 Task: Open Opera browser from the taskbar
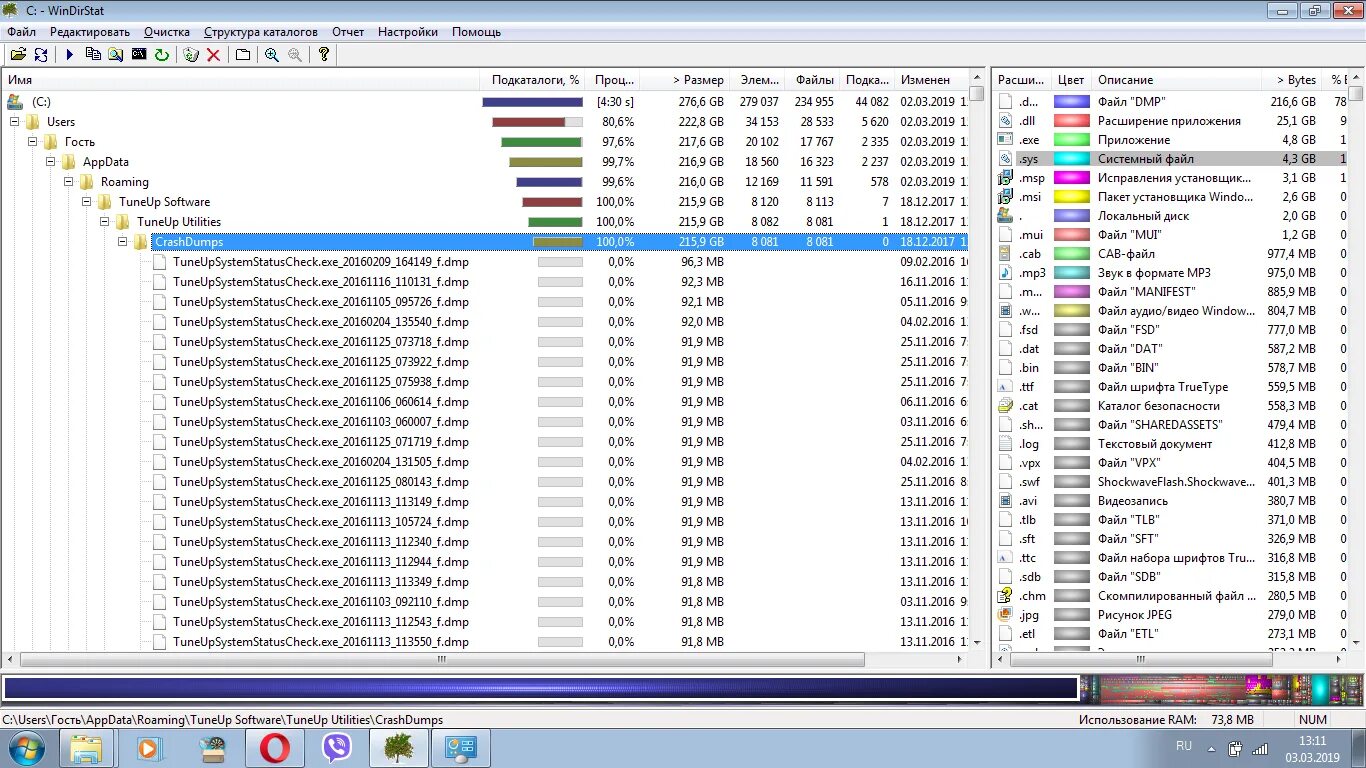tap(275, 748)
